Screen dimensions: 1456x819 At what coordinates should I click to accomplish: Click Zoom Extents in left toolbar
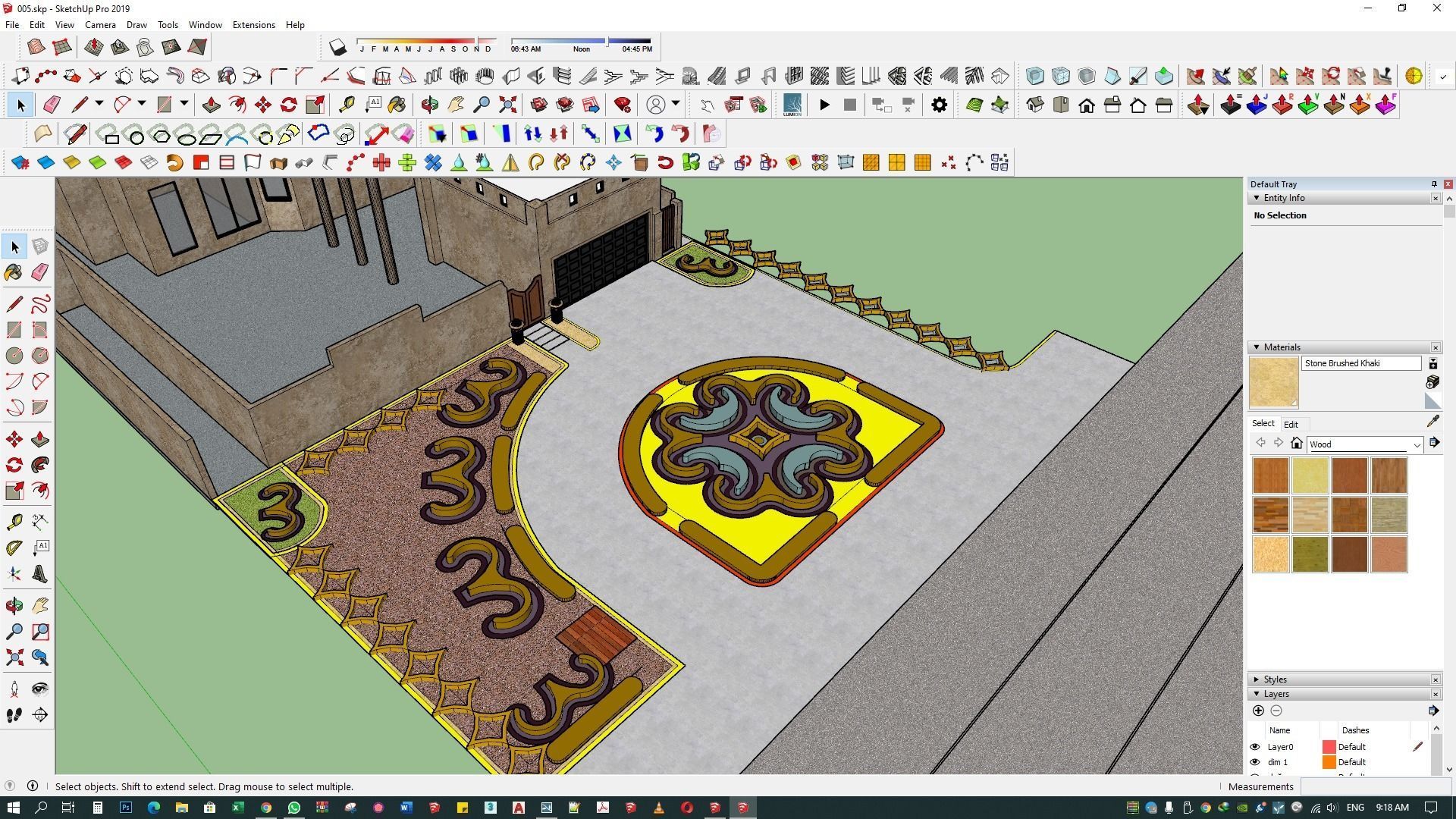(14, 657)
